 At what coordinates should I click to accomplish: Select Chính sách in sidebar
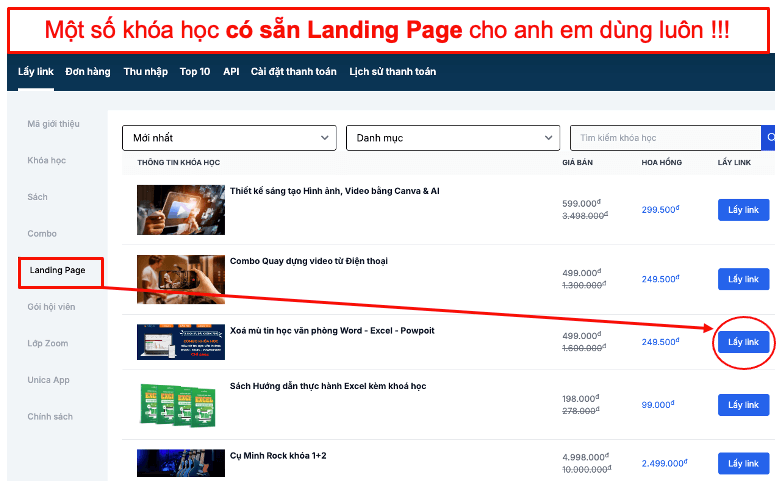pyautogui.click(x=50, y=416)
